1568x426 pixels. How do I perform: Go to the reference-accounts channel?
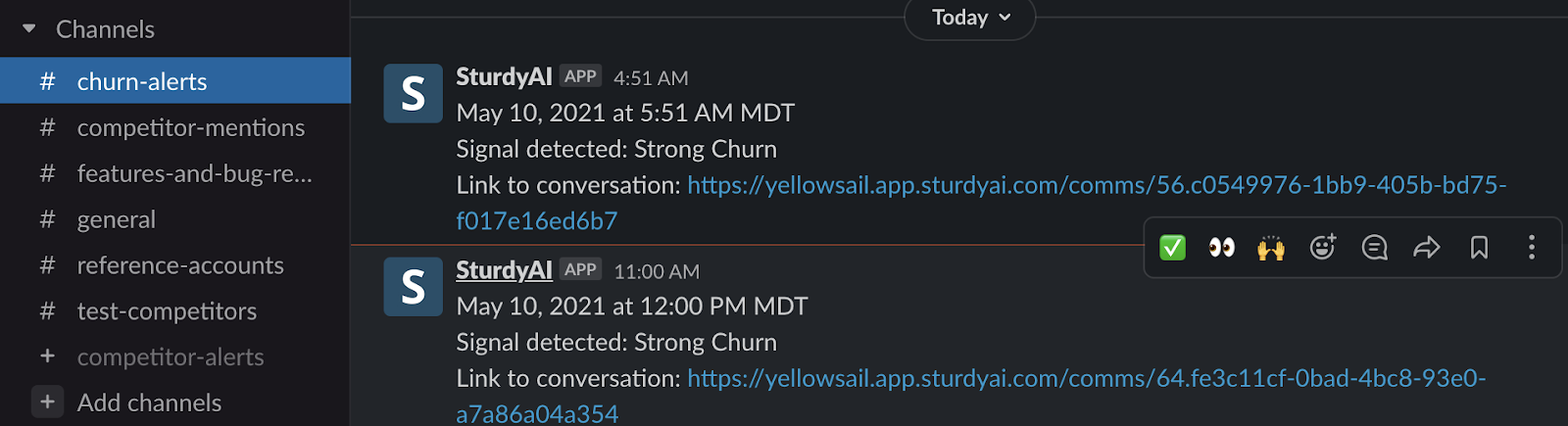pos(180,265)
